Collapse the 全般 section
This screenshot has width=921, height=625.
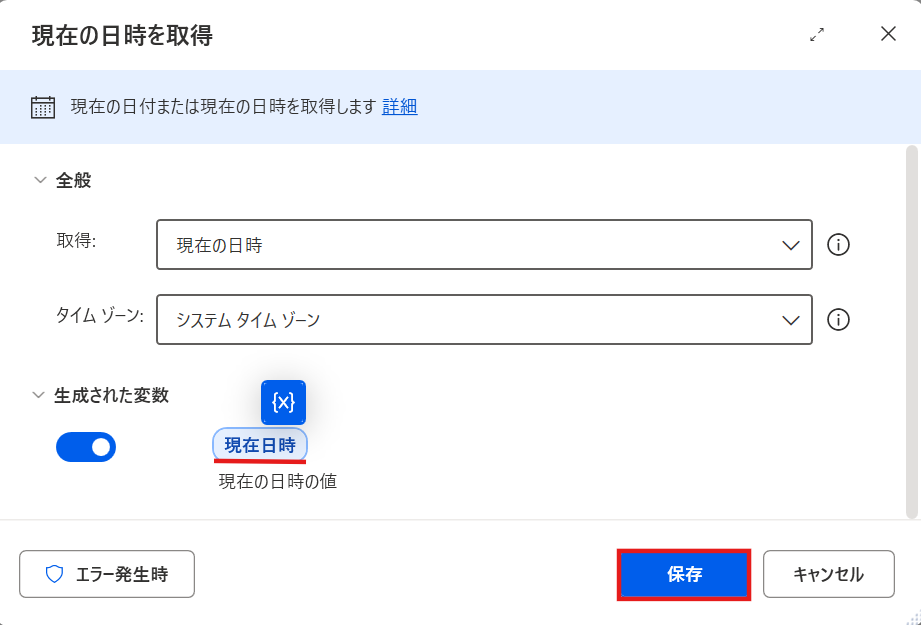pyautogui.click(x=39, y=181)
